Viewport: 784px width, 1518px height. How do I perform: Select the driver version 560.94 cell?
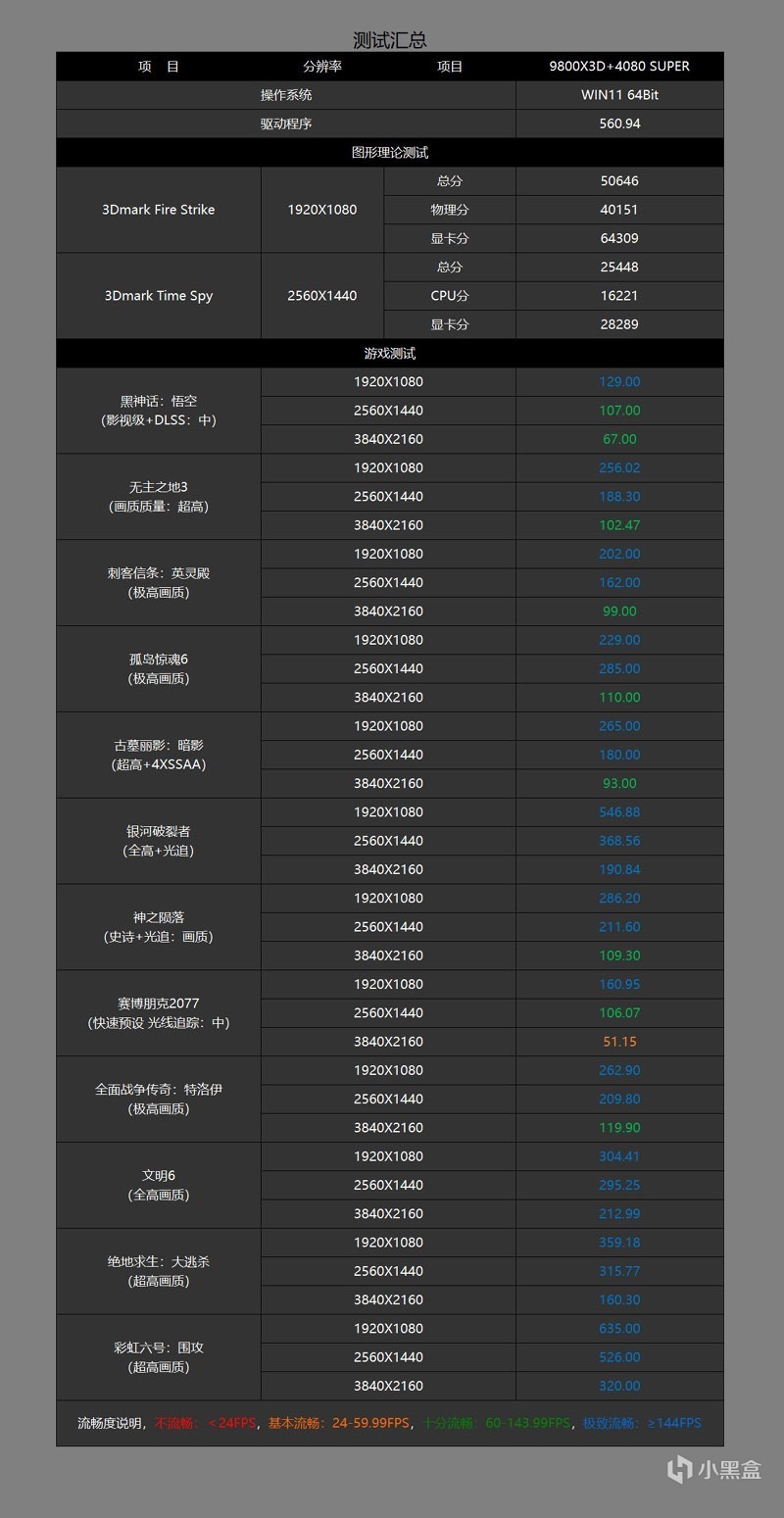coord(619,123)
